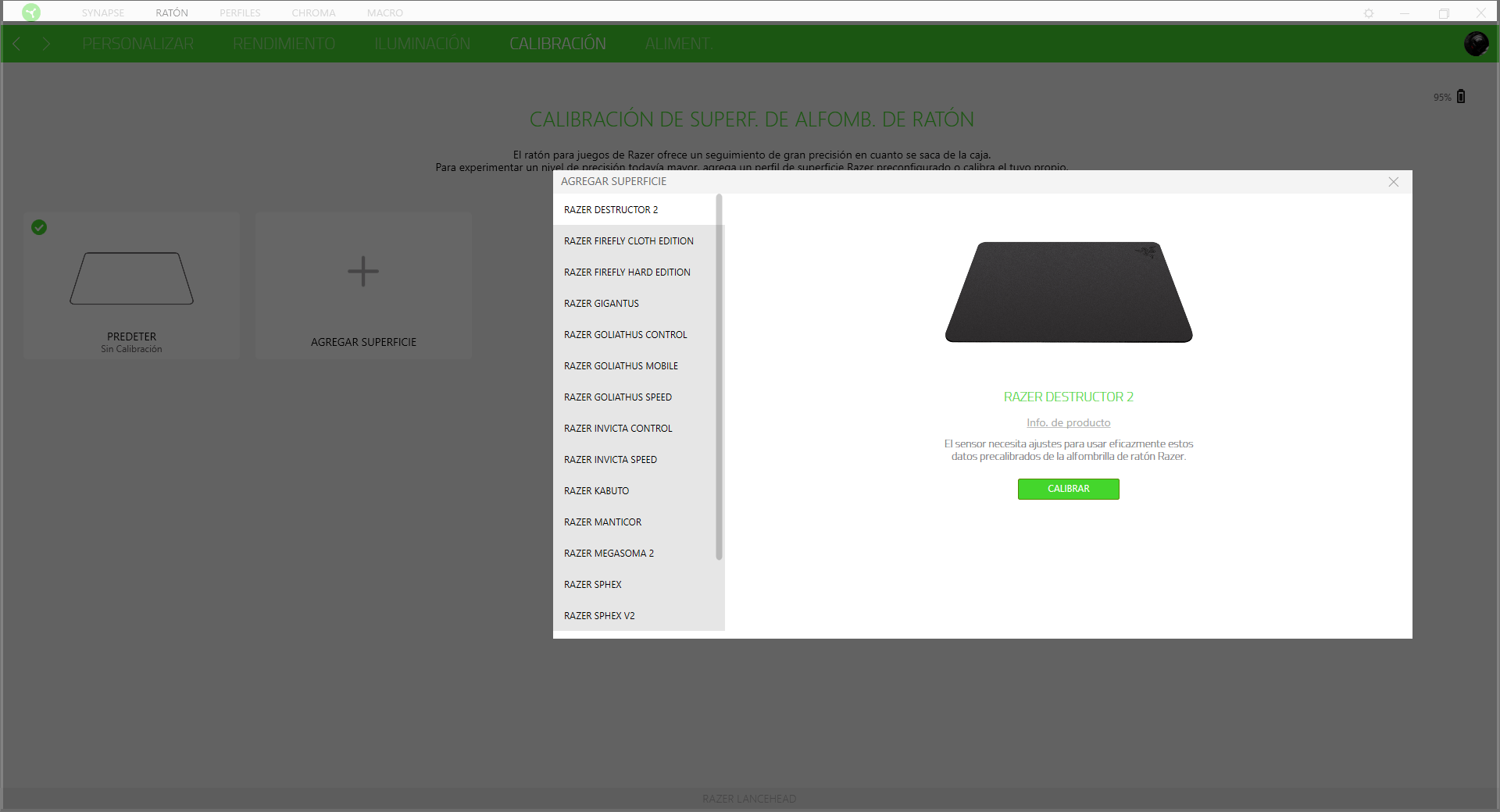Select Razer Invicta Control surface
Screen dimensions: 1500x812
[634, 428]
